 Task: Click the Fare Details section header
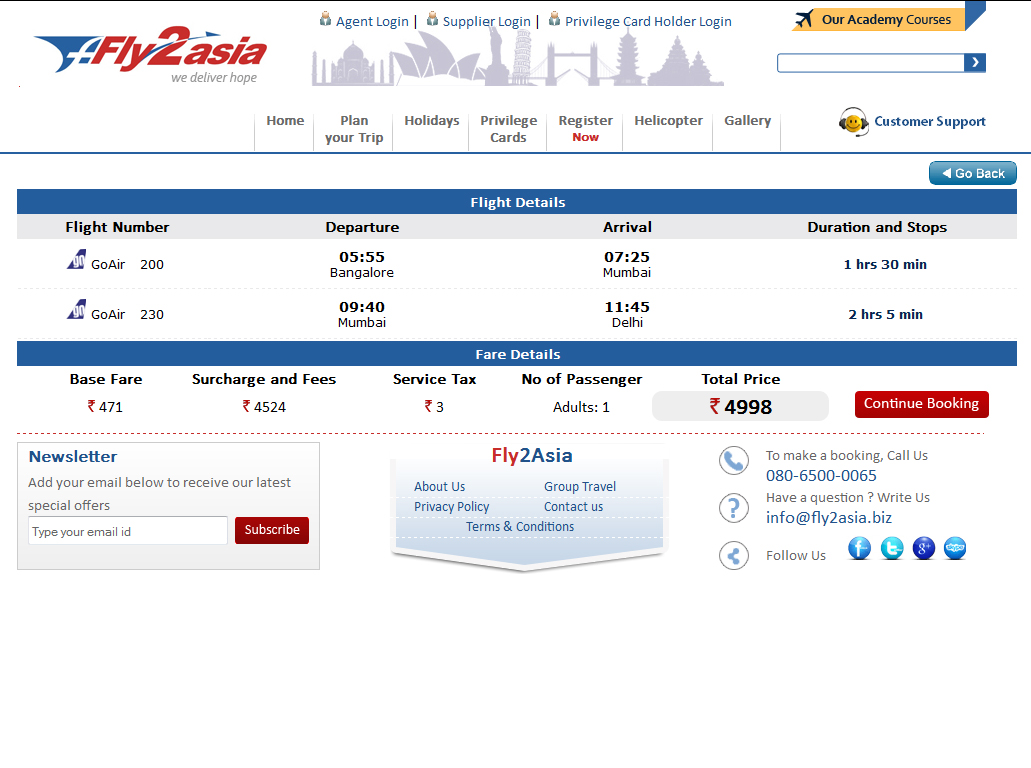517,354
